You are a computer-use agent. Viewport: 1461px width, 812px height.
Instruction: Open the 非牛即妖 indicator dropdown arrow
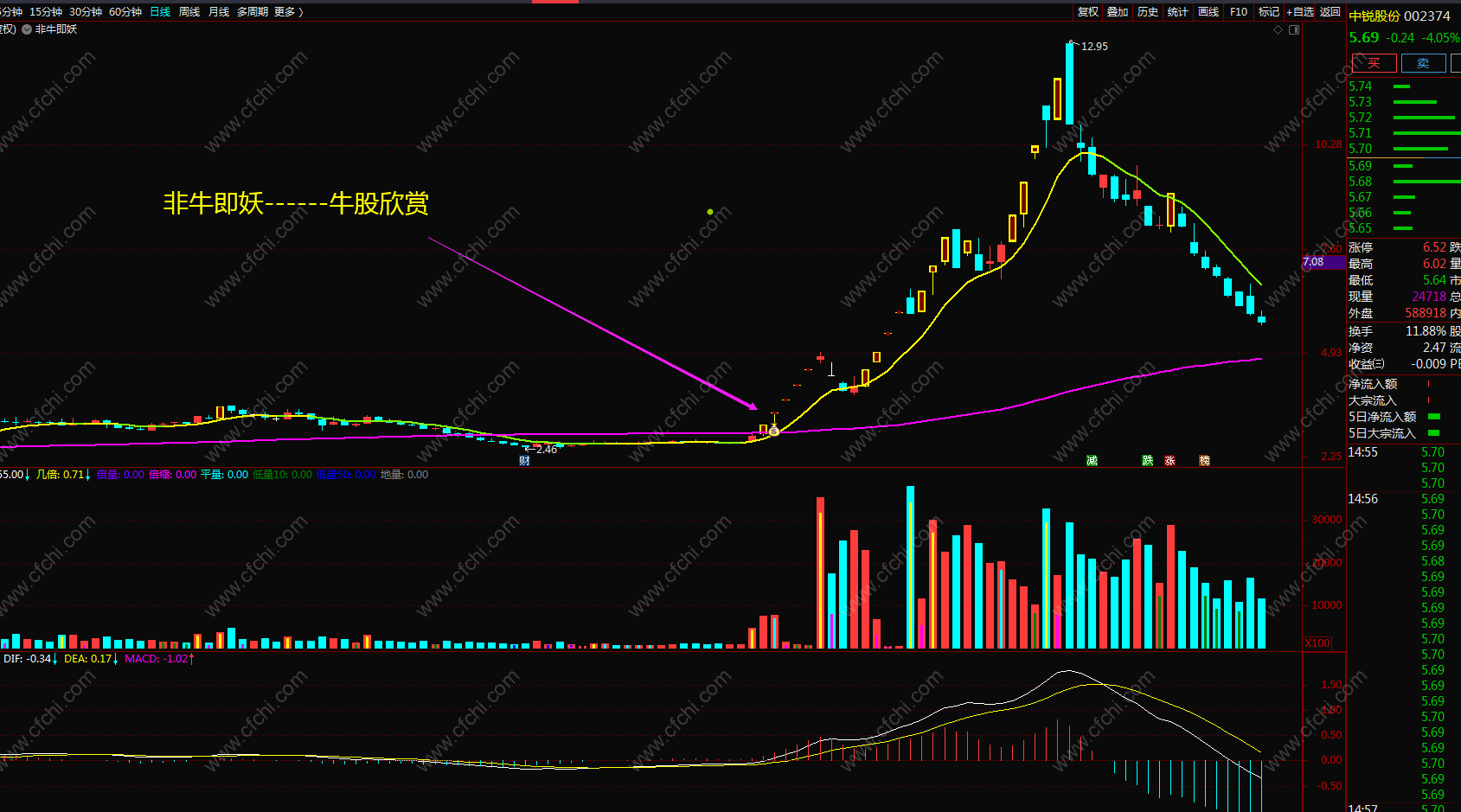click(x=27, y=29)
